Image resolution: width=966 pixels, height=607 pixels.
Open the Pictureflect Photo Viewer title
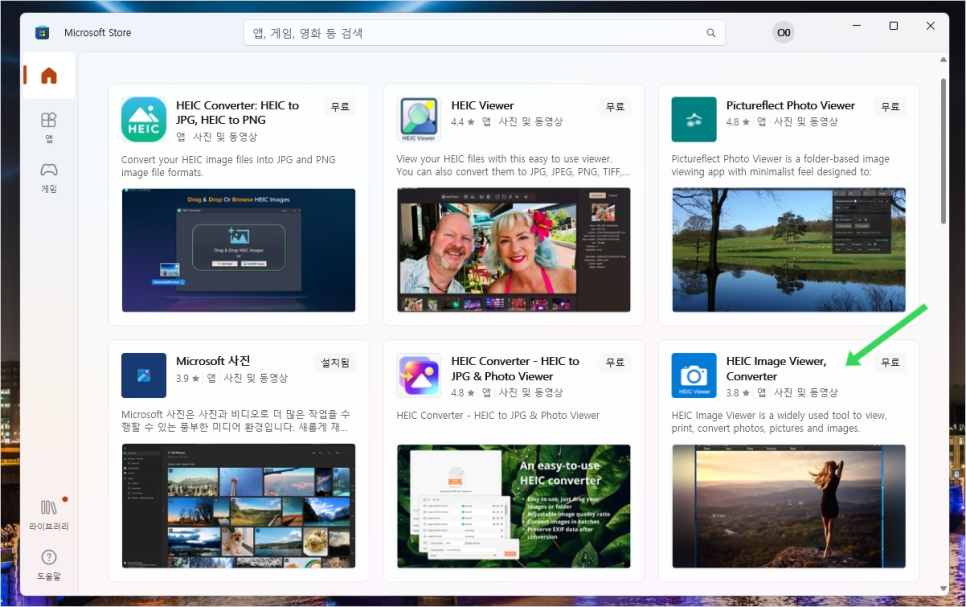point(790,105)
